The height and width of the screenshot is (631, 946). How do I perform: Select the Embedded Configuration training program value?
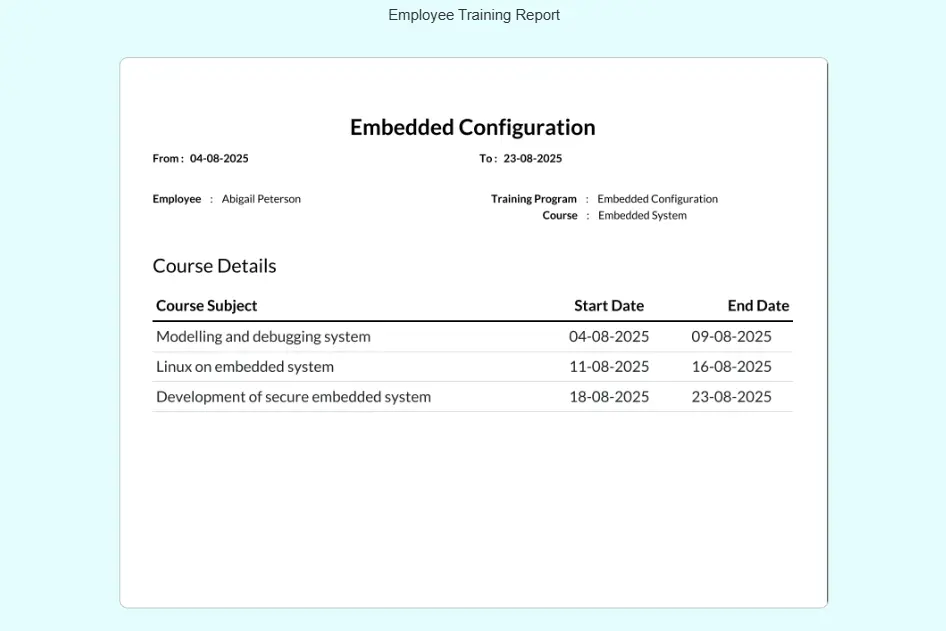tap(657, 199)
